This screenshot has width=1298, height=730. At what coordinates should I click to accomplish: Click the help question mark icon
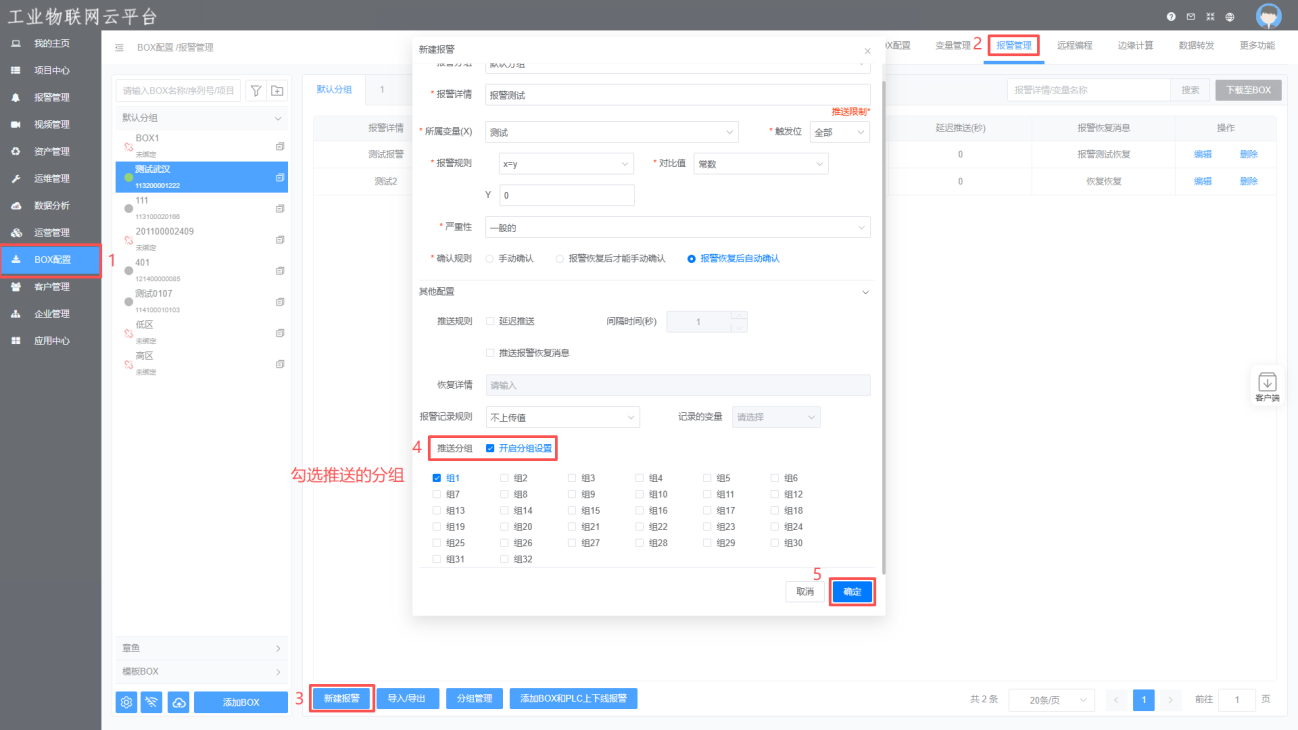(1171, 17)
